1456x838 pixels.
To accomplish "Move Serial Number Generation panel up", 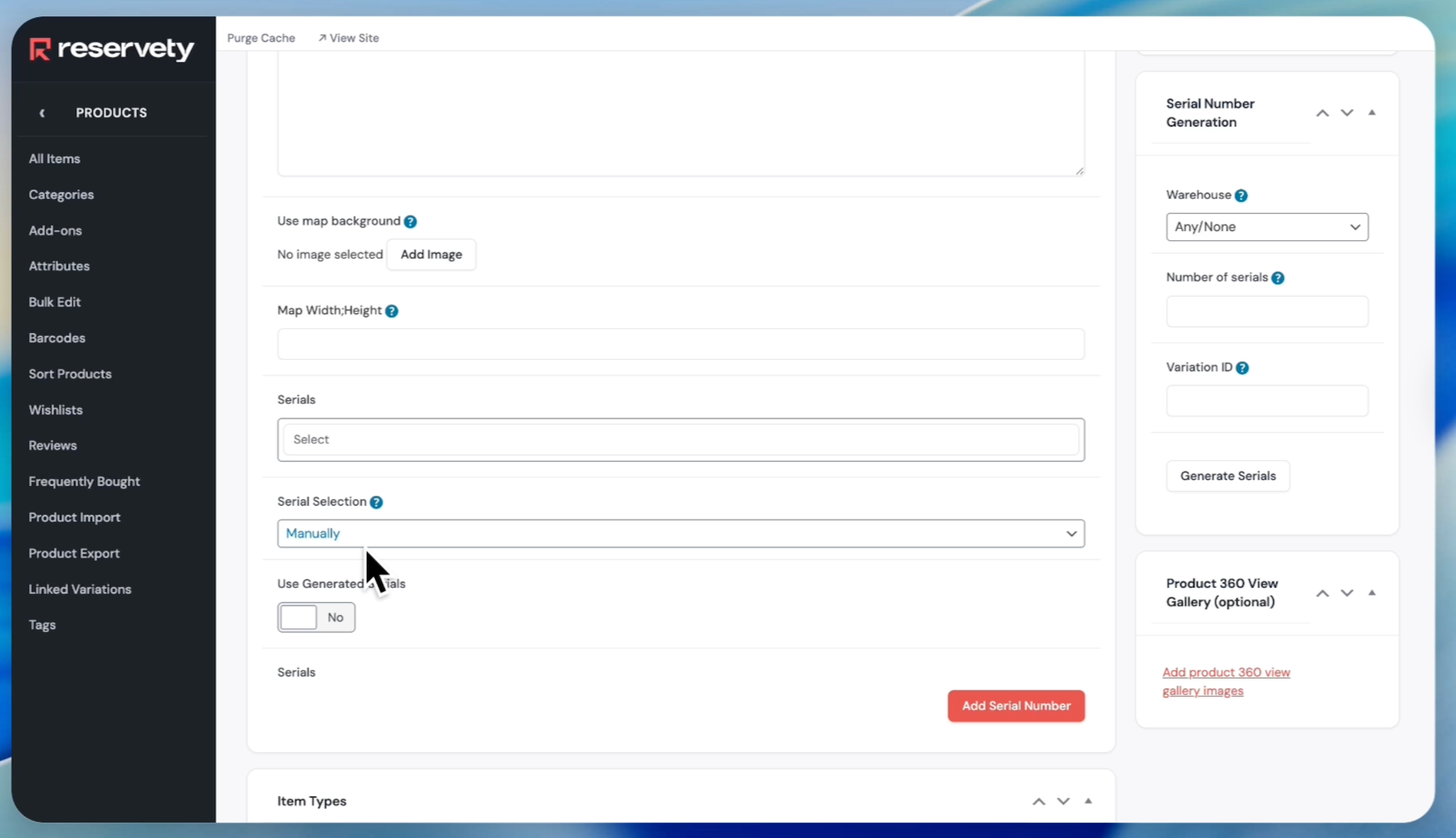I will [x=1322, y=113].
